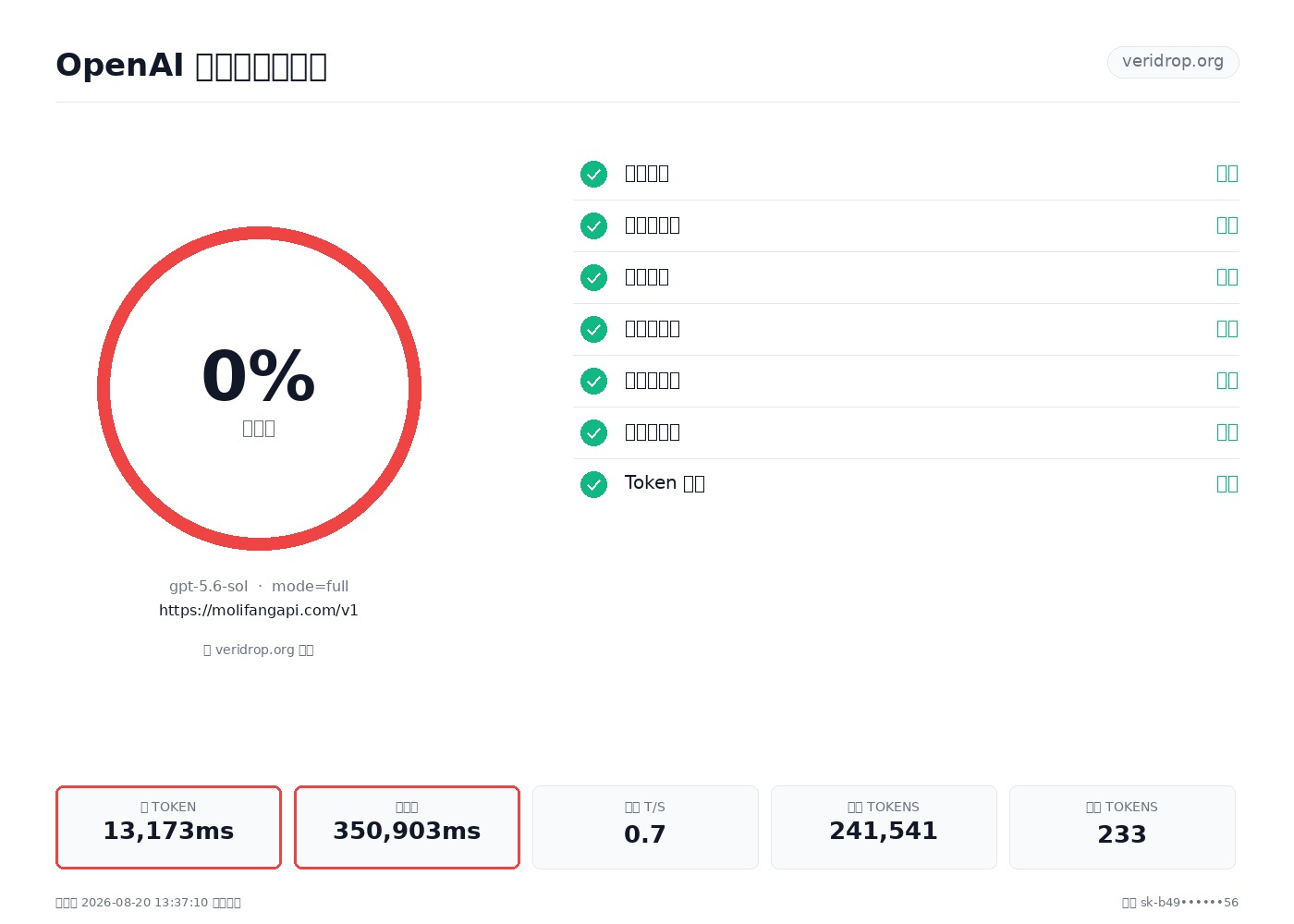Click the veridrop.org credit under the gauge
This screenshot has width=1294, height=924.
[x=259, y=650]
